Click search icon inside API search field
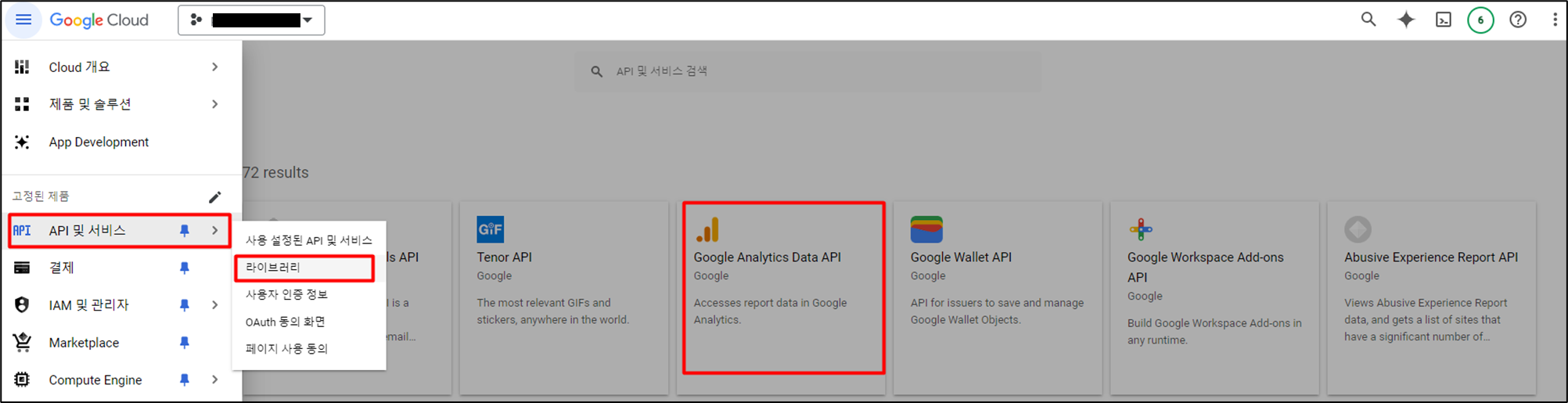The width and height of the screenshot is (1568, 403). (x=597, y=71)
